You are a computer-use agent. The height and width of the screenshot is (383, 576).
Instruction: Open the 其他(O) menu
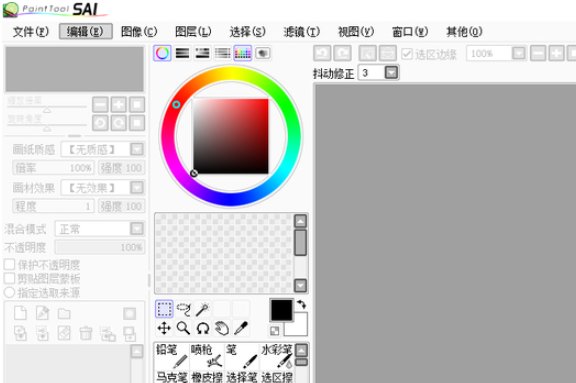(x=464, y=32)
